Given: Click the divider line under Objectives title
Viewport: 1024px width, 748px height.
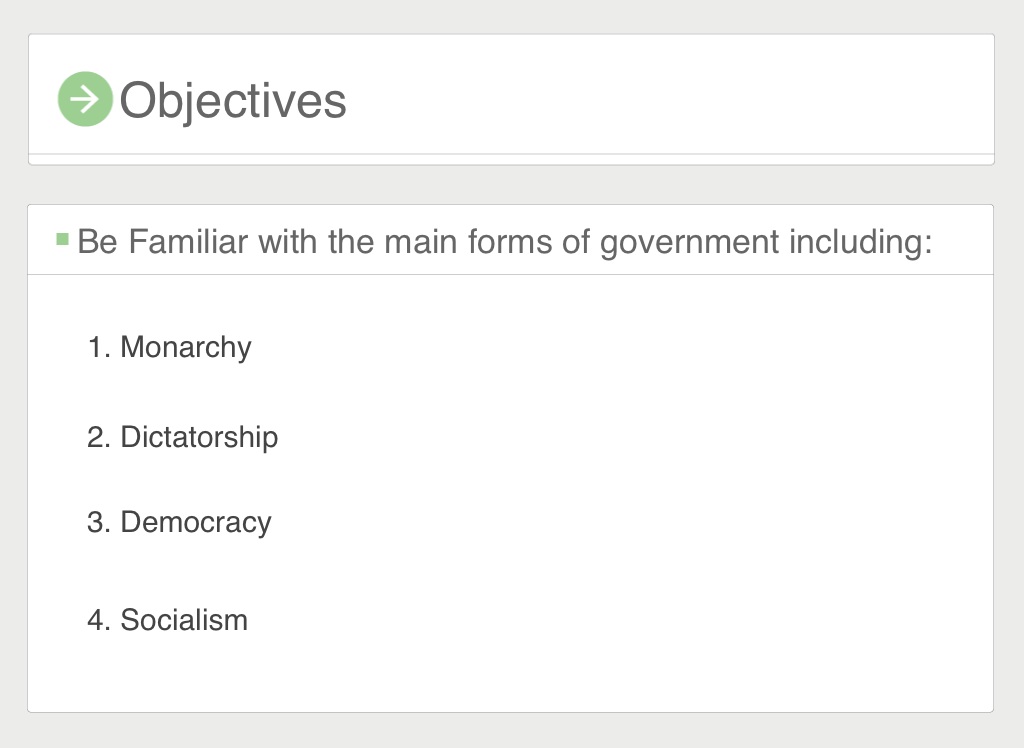Looking at the screenshot, I should click(x=511, y=154).
